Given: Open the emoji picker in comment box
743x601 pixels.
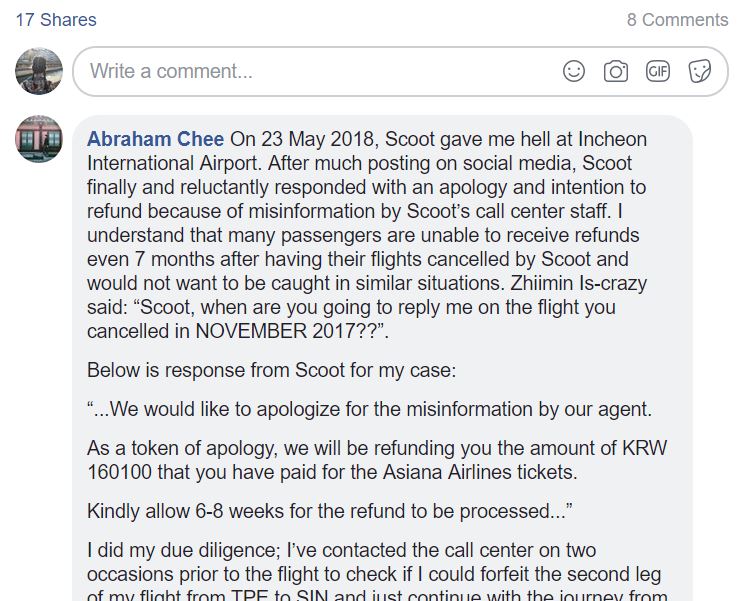Looking at the screenshot, I should [x=573, y=72].
